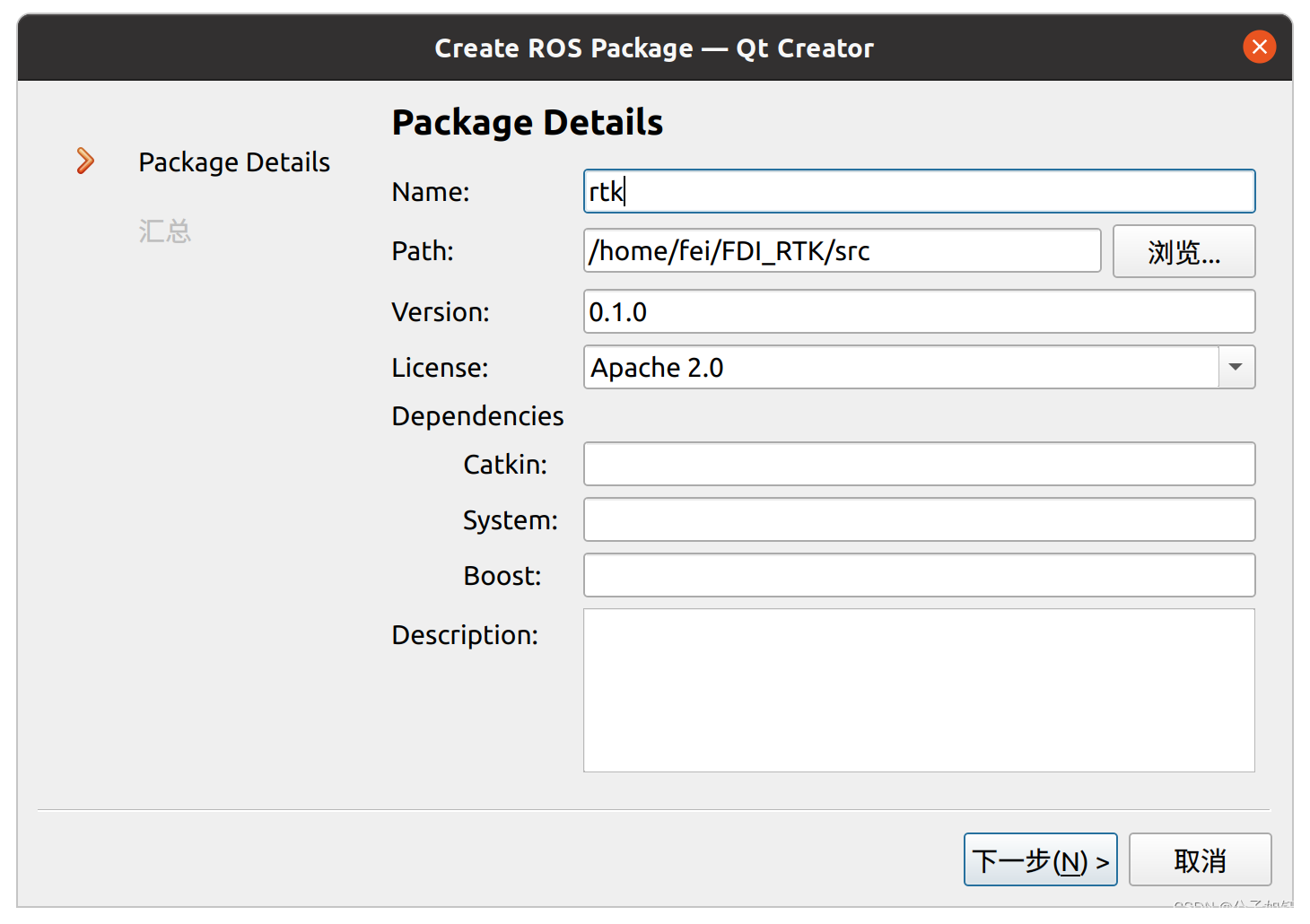
Task: Click the License dropdown arrow
Action: (x=1236, y=367)
